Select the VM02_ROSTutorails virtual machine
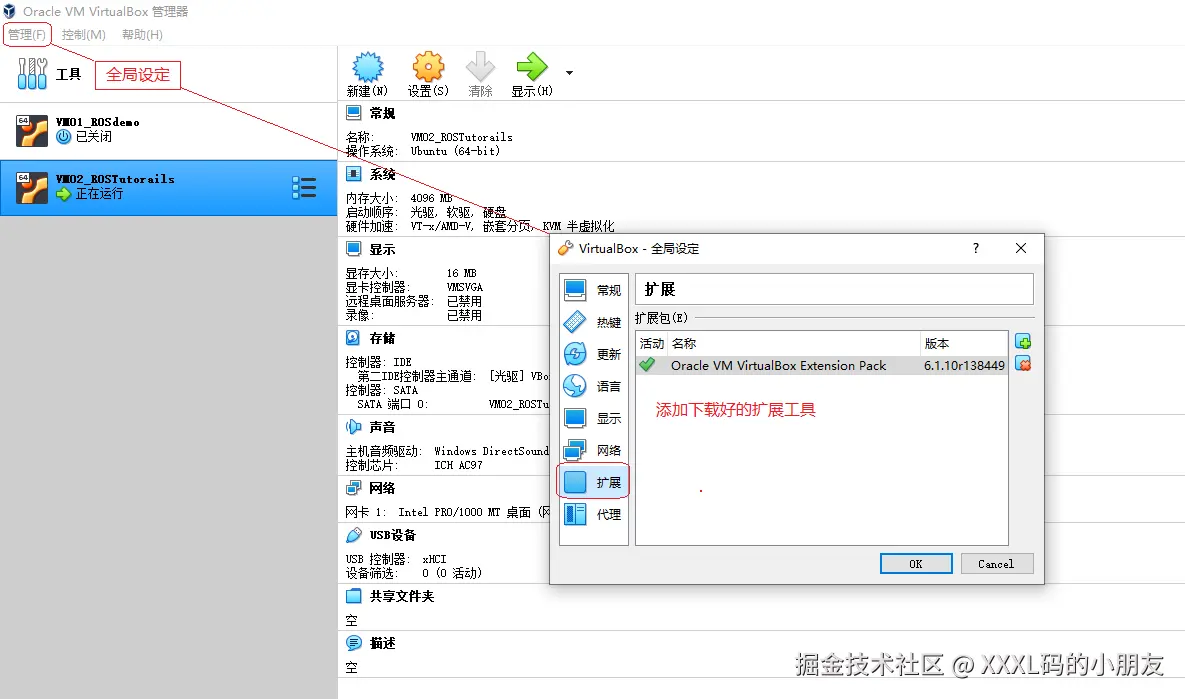Image resolution: width=1185 pixels, height=699 pixels. tap(169, 187)
